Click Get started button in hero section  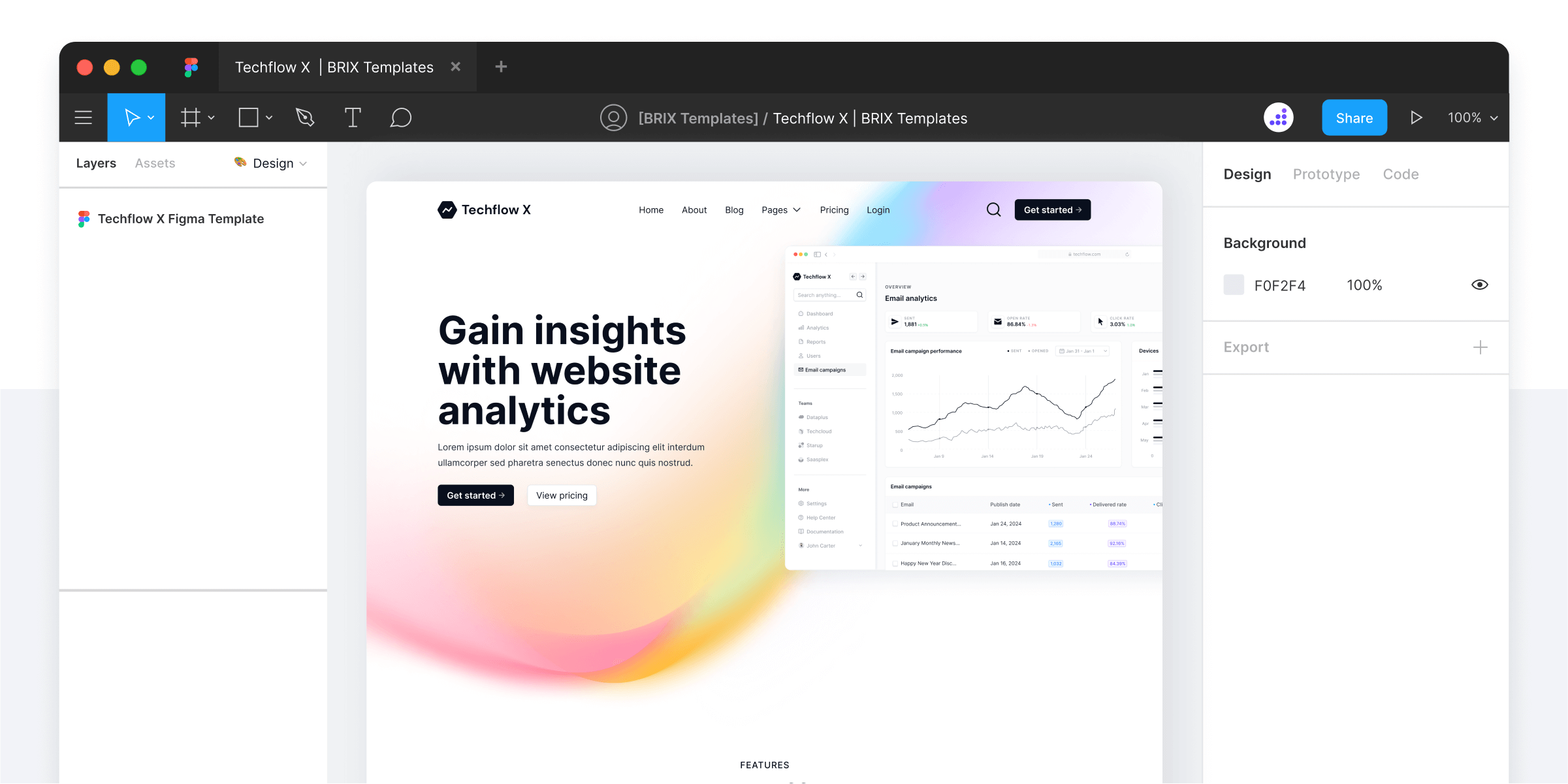pyautogui.click(x=476, y=495)
